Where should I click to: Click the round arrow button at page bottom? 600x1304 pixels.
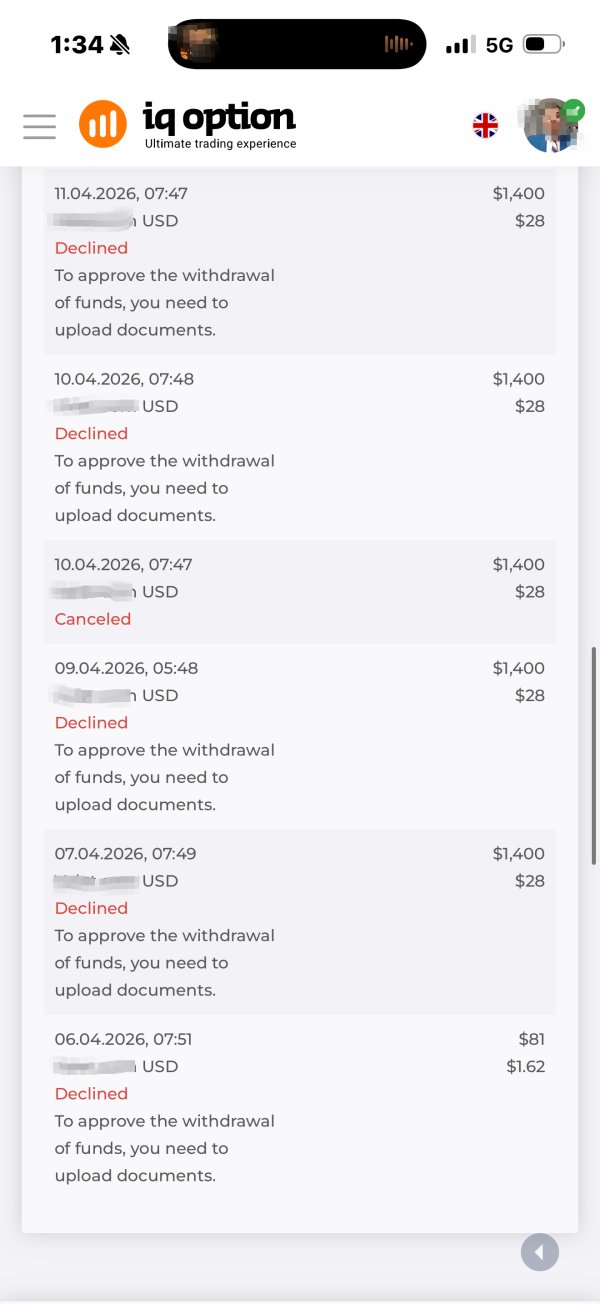(x=540, y=1252)
